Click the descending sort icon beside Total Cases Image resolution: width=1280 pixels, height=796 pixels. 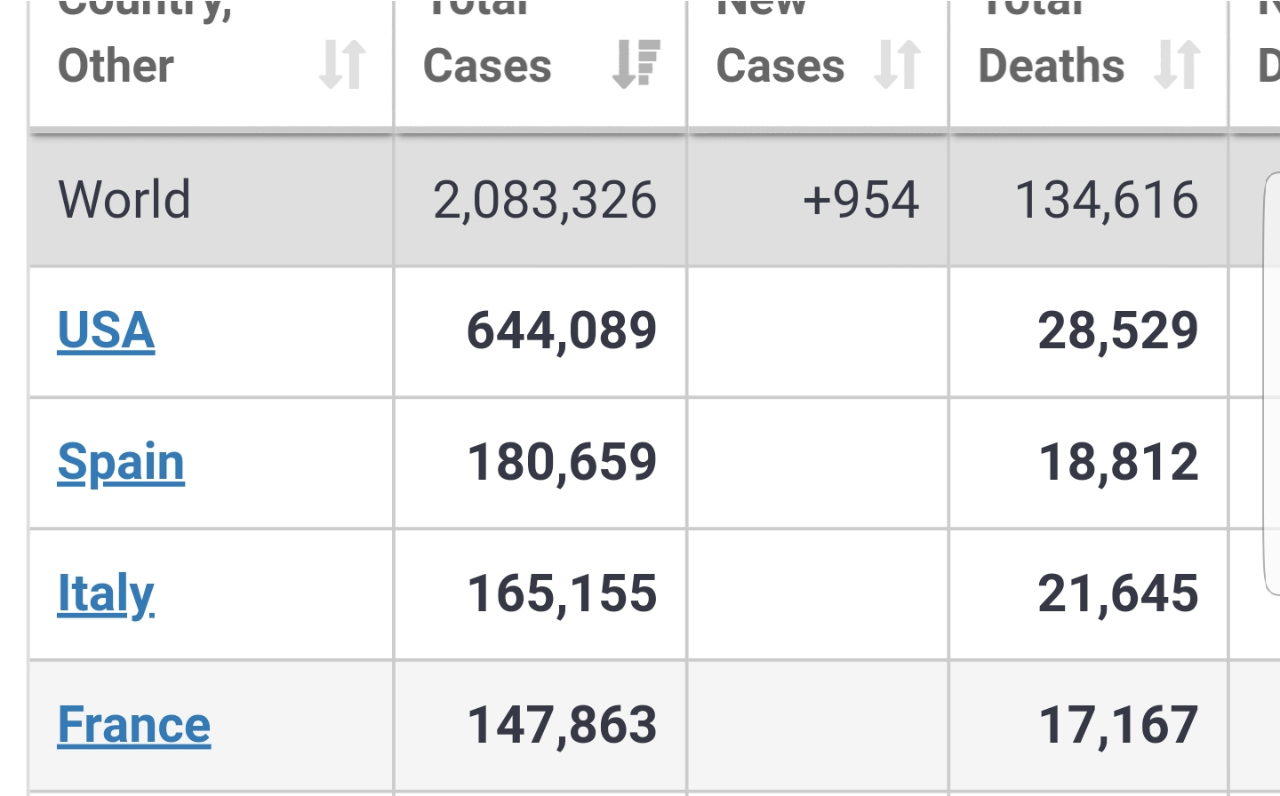pyautogui.click(x=636, y=66)
